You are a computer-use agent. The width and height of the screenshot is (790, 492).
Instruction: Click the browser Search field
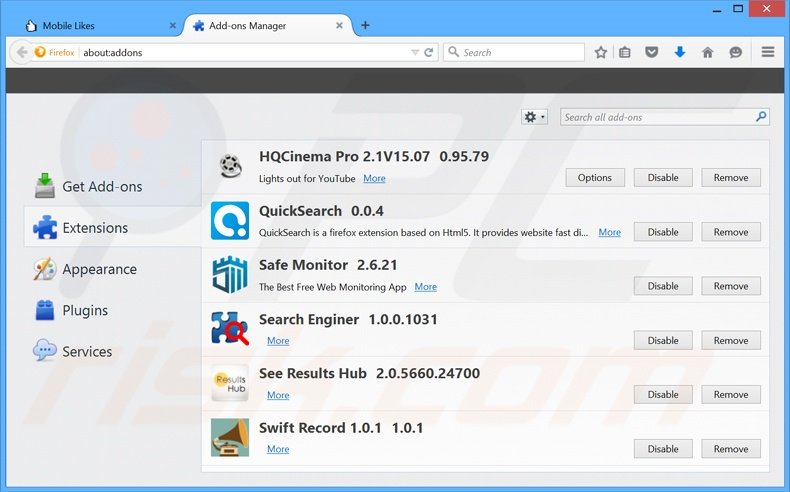[514, 52]
